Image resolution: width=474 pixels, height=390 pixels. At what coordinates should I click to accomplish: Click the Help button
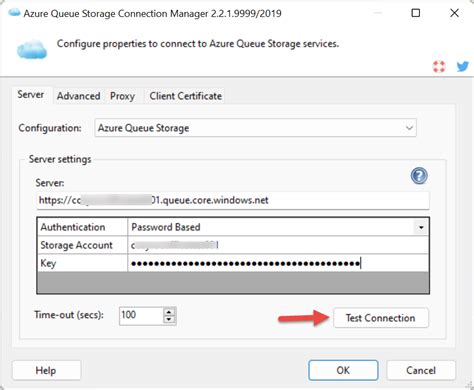(46, 370)
